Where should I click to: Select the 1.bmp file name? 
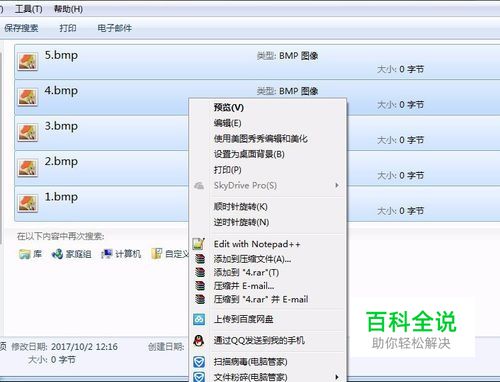61,196
